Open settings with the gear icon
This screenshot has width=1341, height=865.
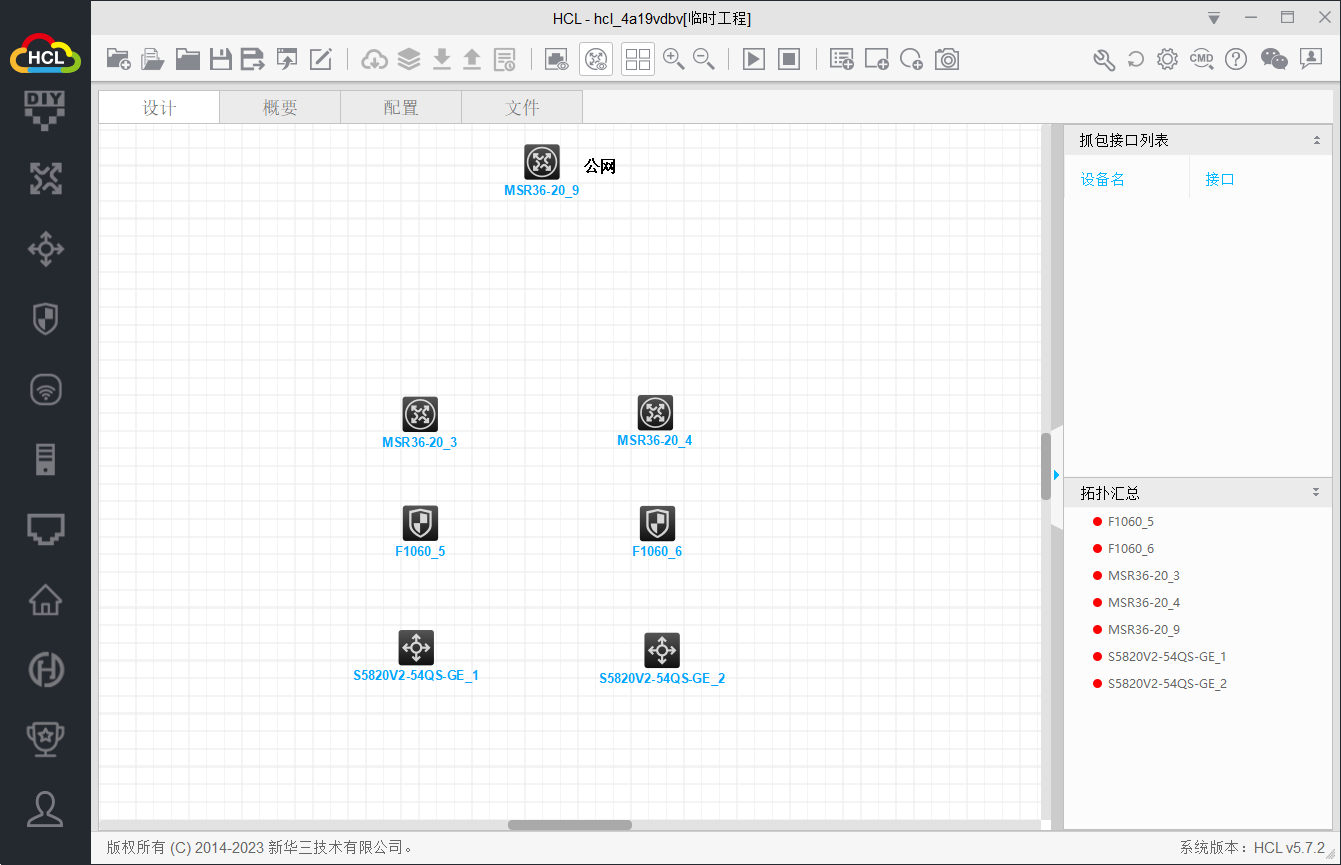[1167, 59]
